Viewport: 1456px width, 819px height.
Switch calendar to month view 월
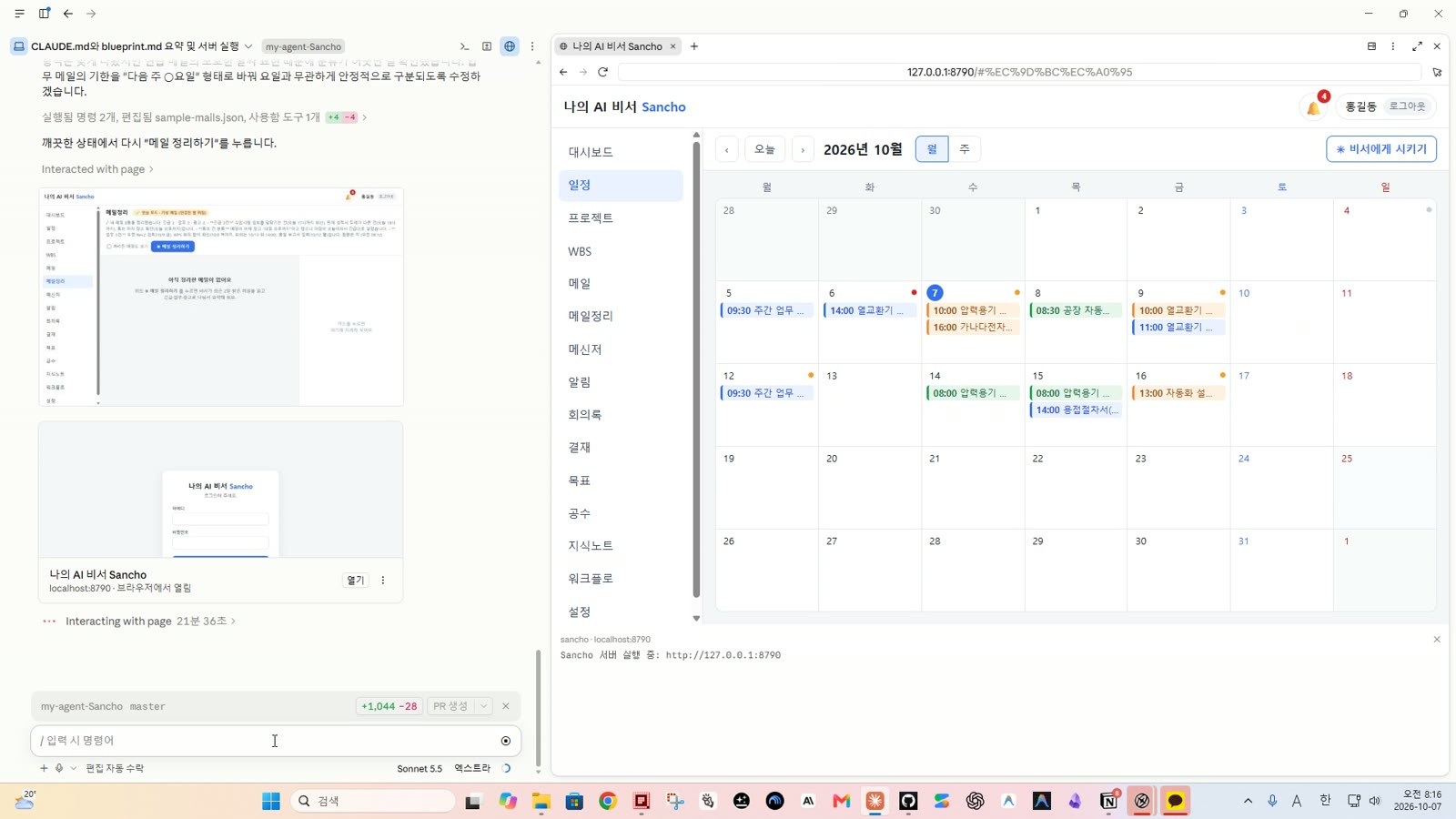coord(932,149)
